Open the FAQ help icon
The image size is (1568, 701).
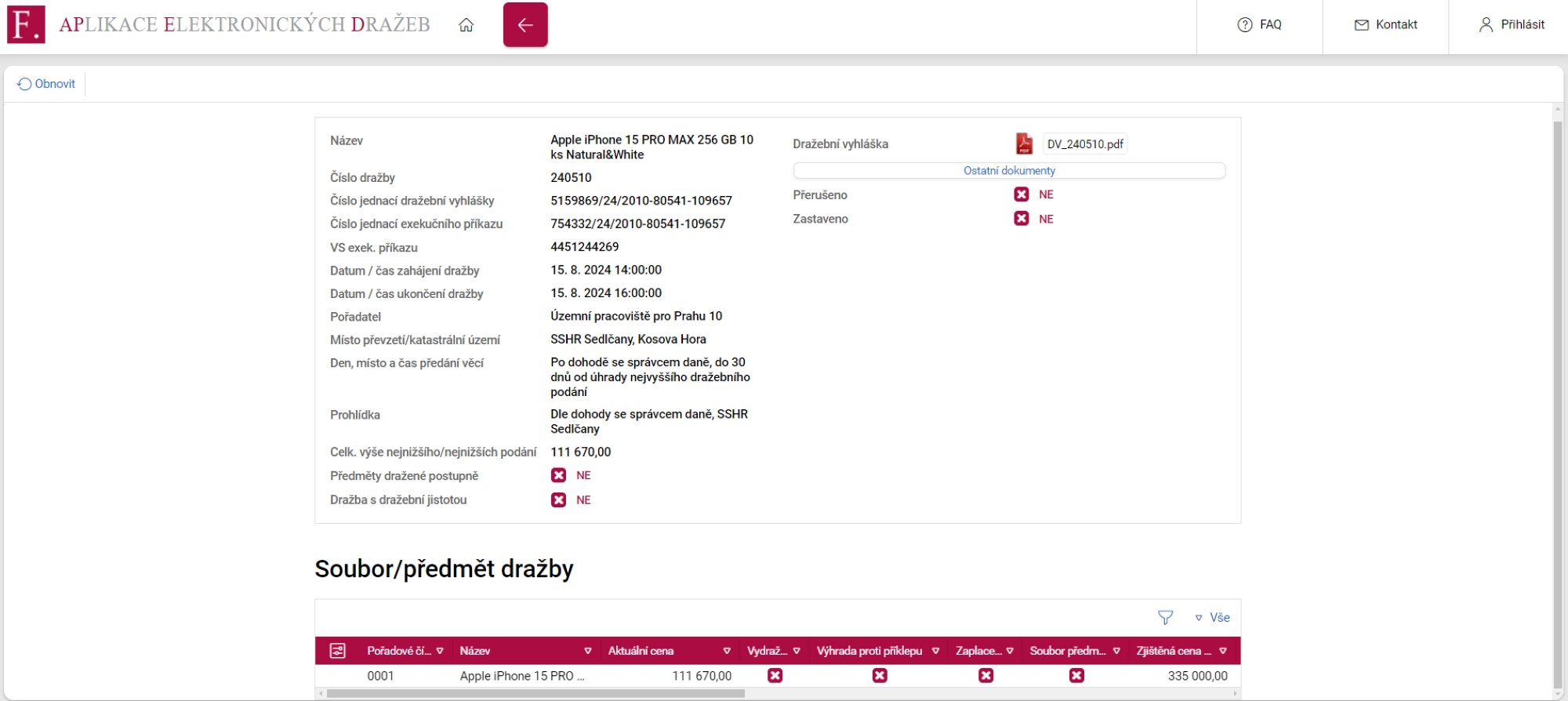pyautogui.click(x=1245, y=25)
